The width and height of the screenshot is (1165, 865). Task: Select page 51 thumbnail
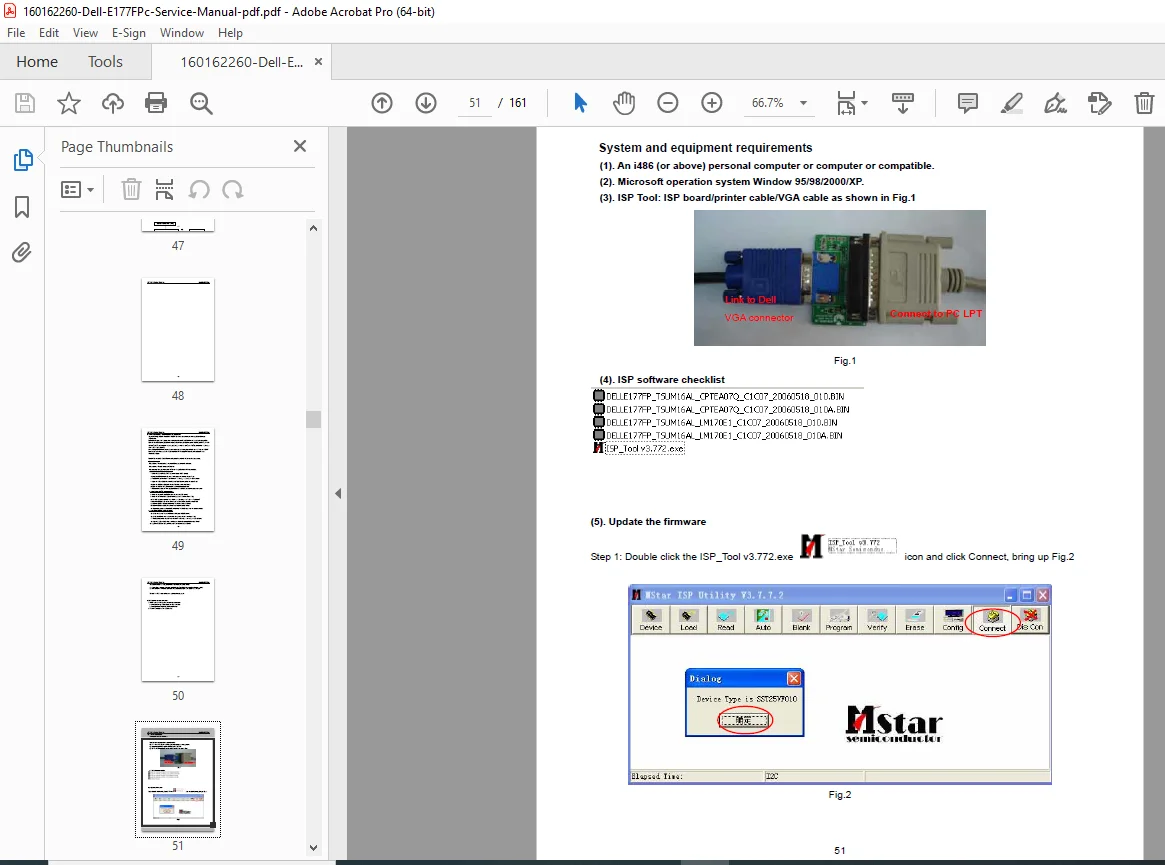click(178, 779)
